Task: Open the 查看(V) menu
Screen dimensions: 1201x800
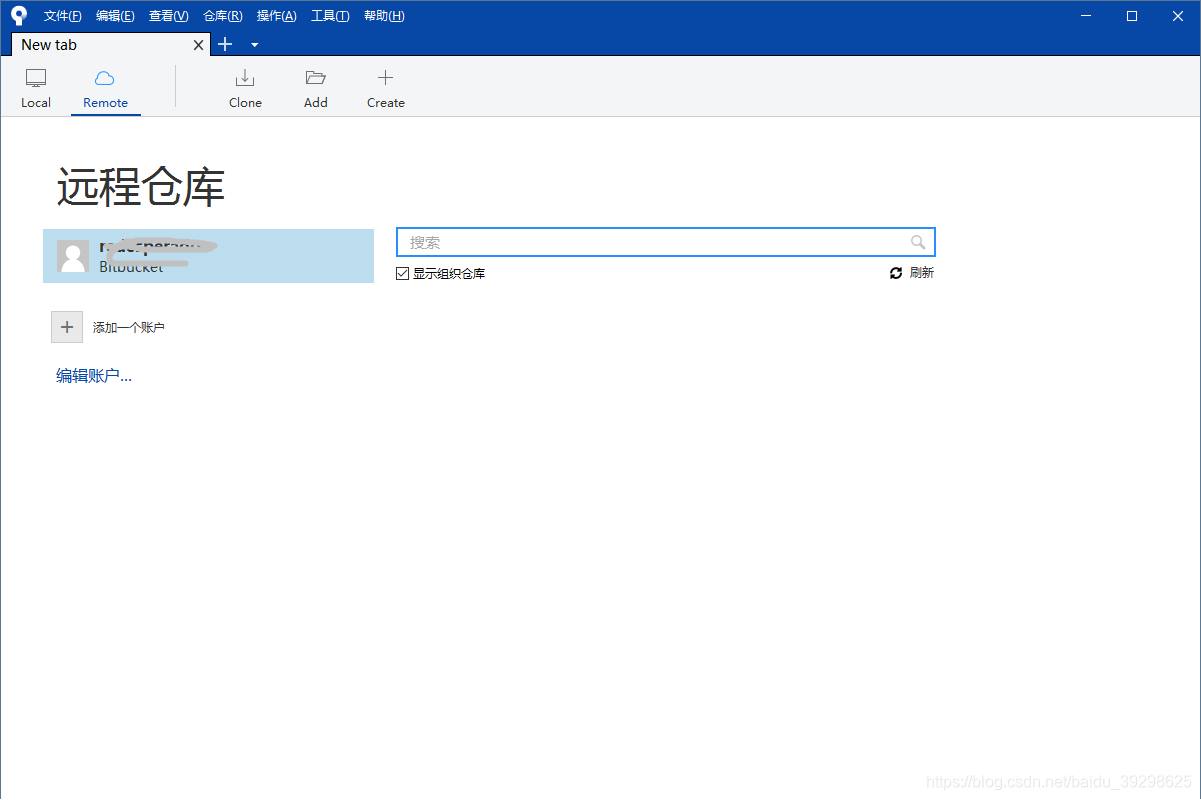Action: (168, 16)
